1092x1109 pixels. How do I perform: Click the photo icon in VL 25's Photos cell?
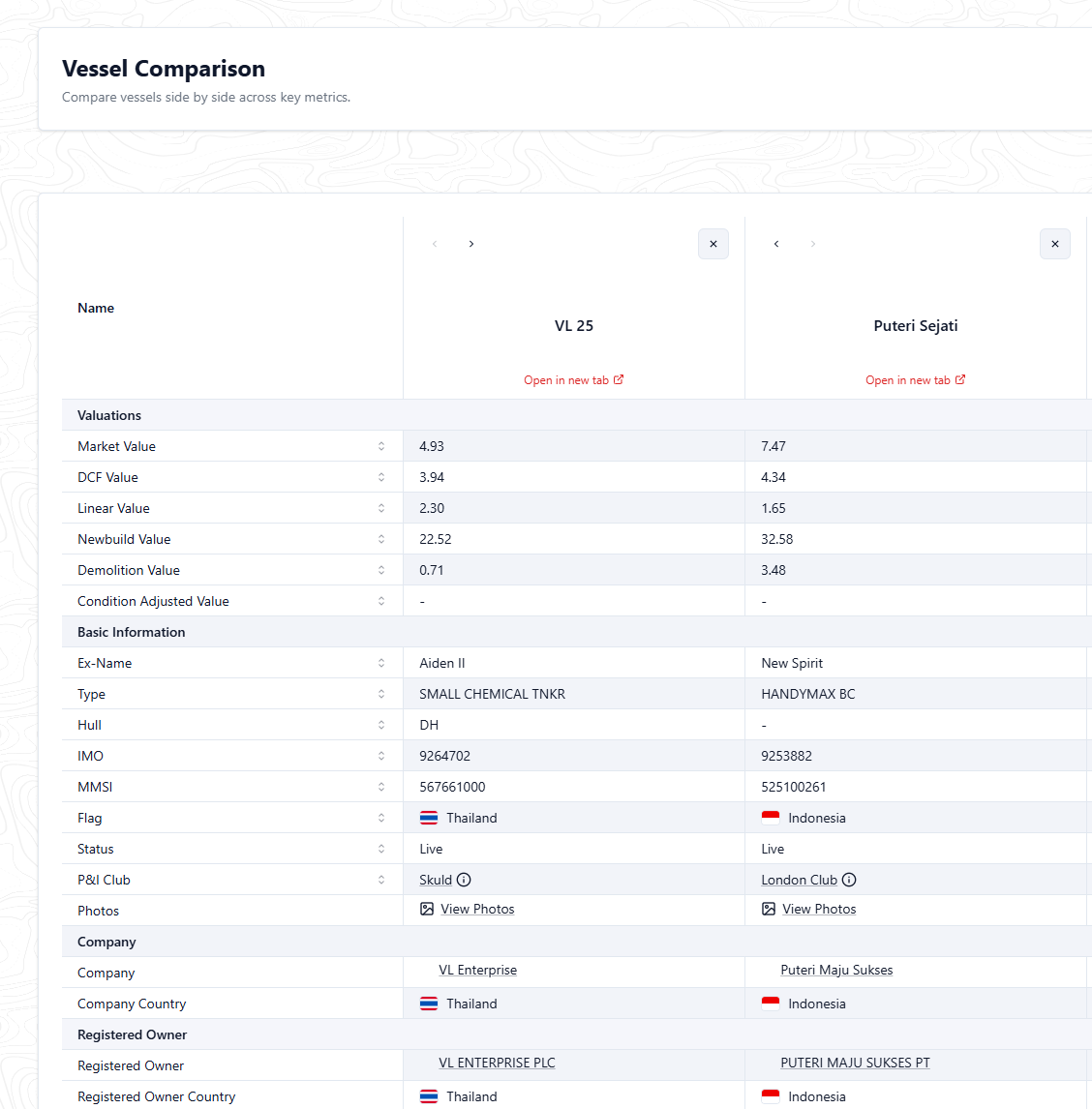tap(427, 909)
